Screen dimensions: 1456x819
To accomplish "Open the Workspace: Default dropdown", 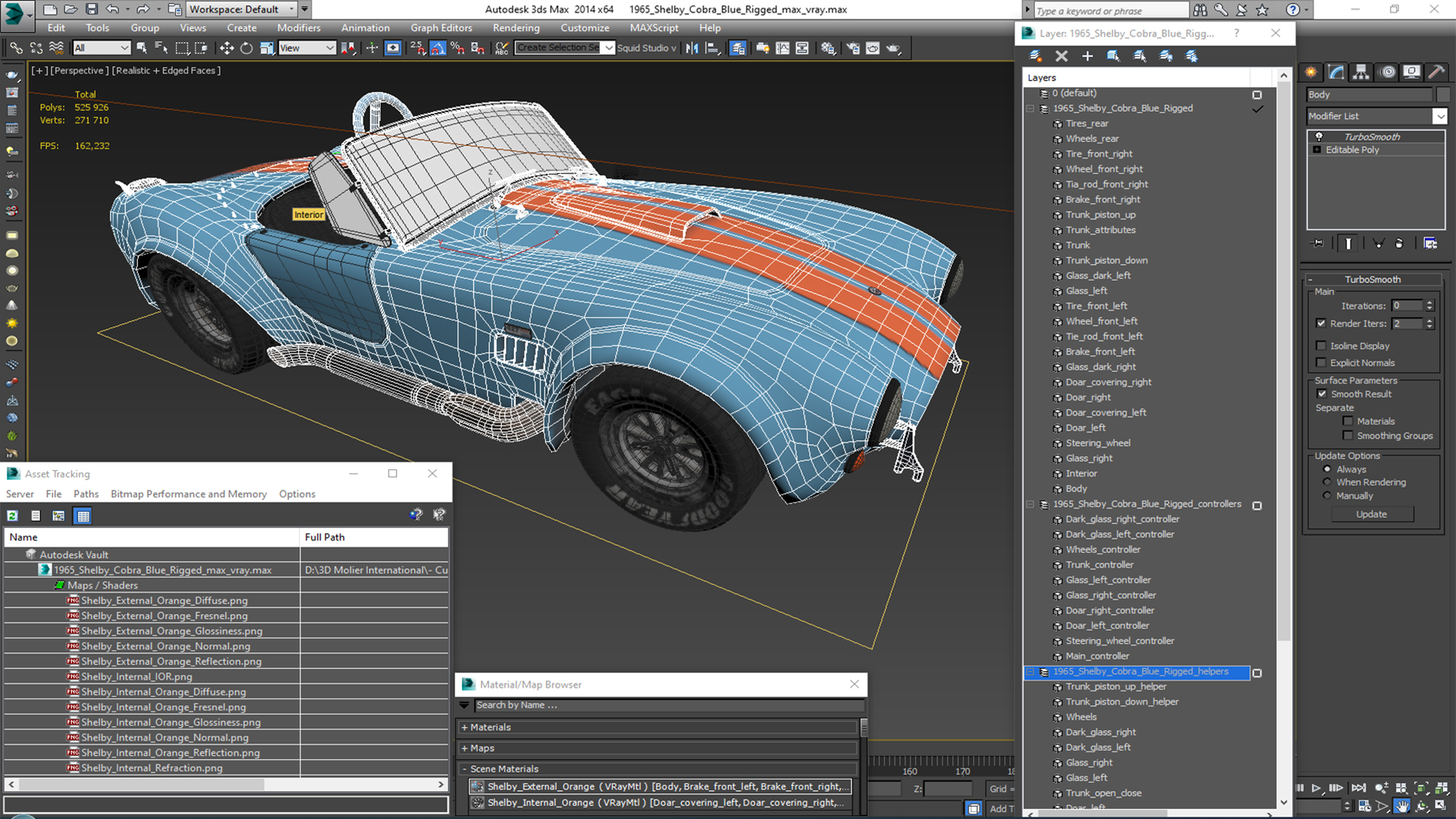I will pos(242,9).
